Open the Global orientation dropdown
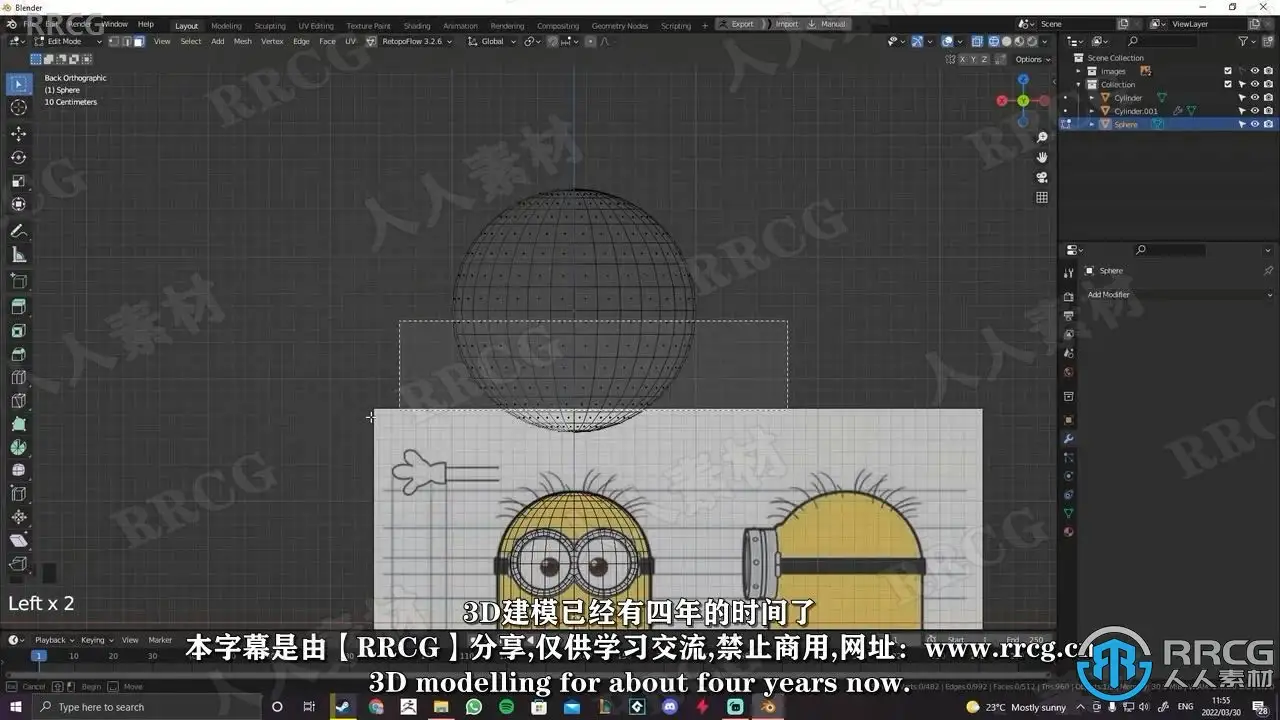This screenshot has width=1280, height=720. (x=492, y=41)
